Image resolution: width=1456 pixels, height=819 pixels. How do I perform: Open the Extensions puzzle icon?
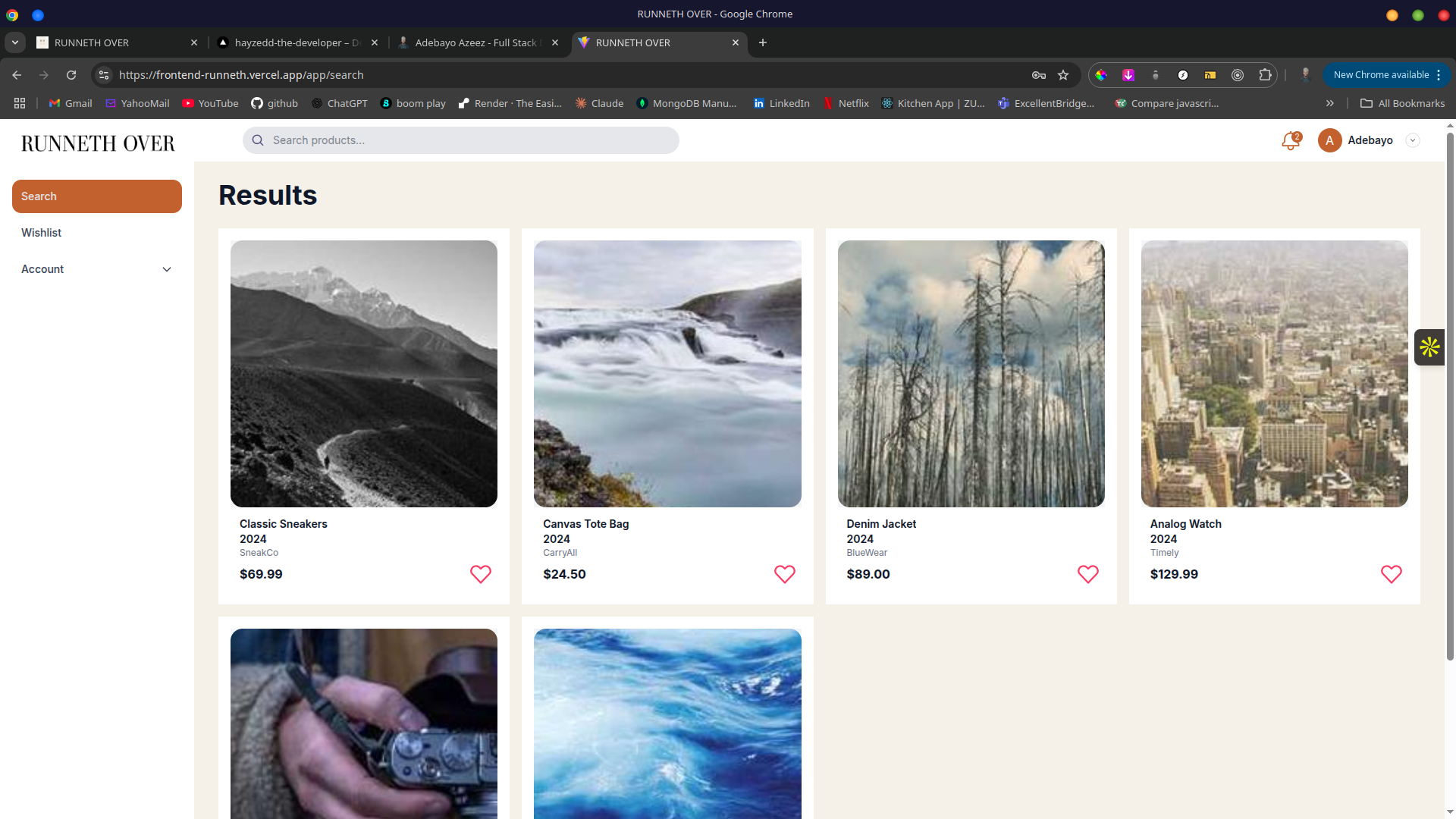(x=1265, y=75)
